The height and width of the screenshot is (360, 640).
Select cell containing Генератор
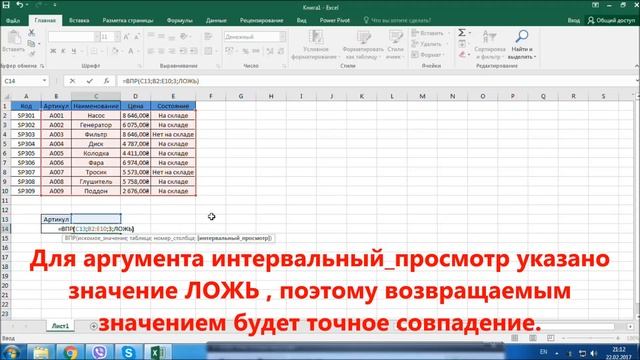(x=96, y=125)
